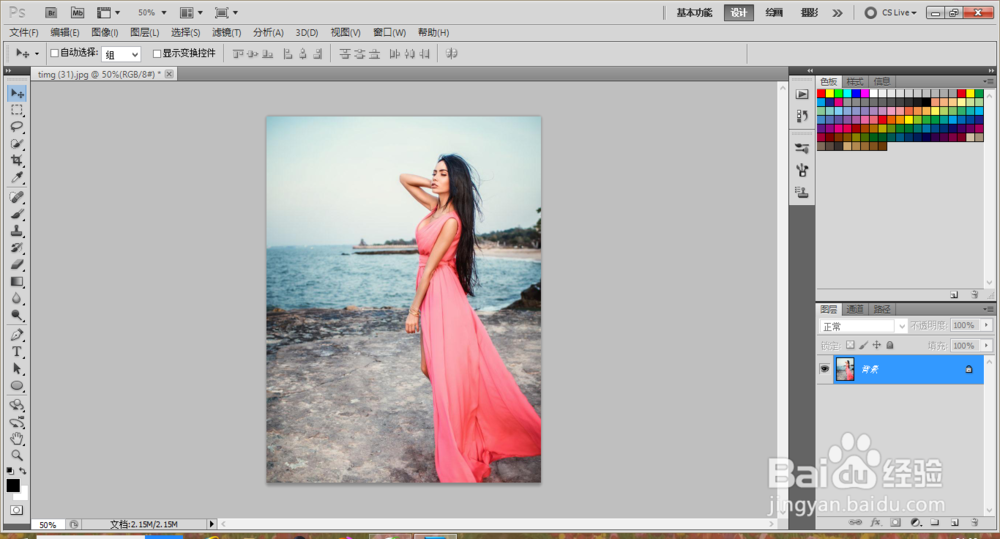This screenshot has height=539, width=1000.
Task: Select the Eraser tool
Action: (17, 264)
